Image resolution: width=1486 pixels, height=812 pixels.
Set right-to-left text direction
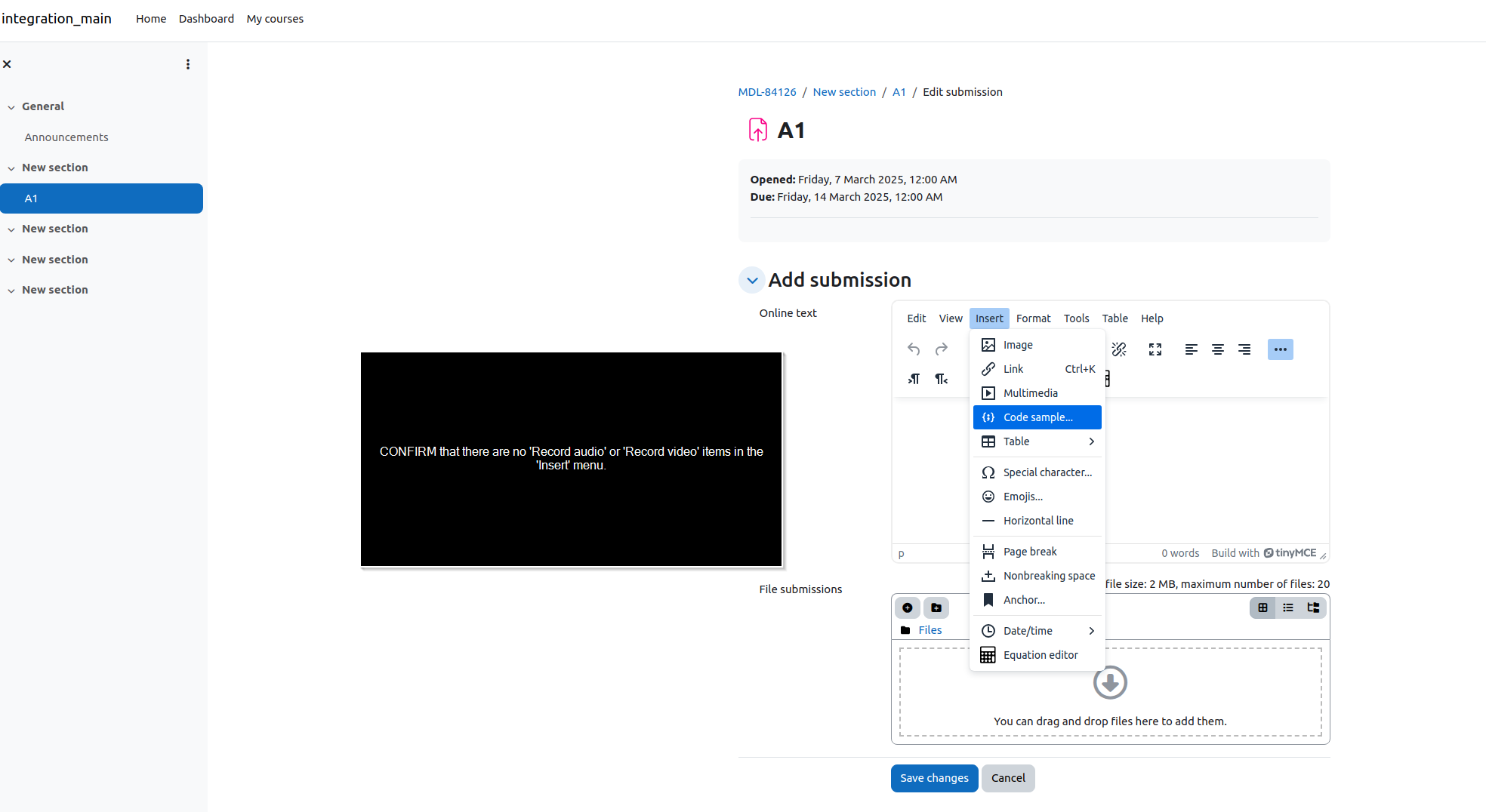pos(941,379)
